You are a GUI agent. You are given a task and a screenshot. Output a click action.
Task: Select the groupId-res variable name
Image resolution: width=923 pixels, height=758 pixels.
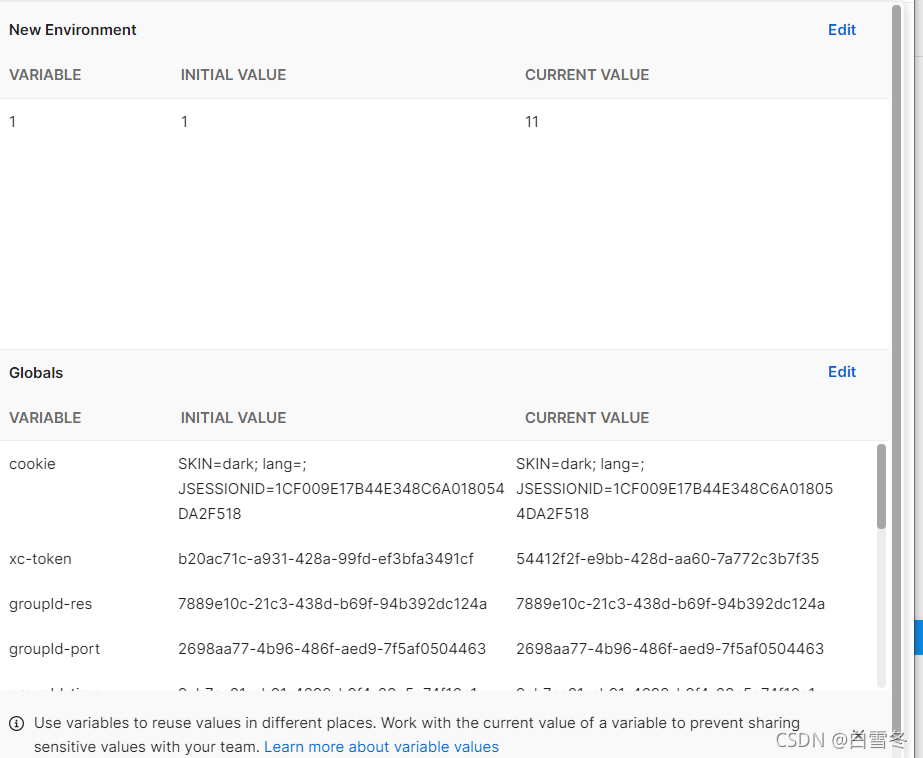[51, 604]
